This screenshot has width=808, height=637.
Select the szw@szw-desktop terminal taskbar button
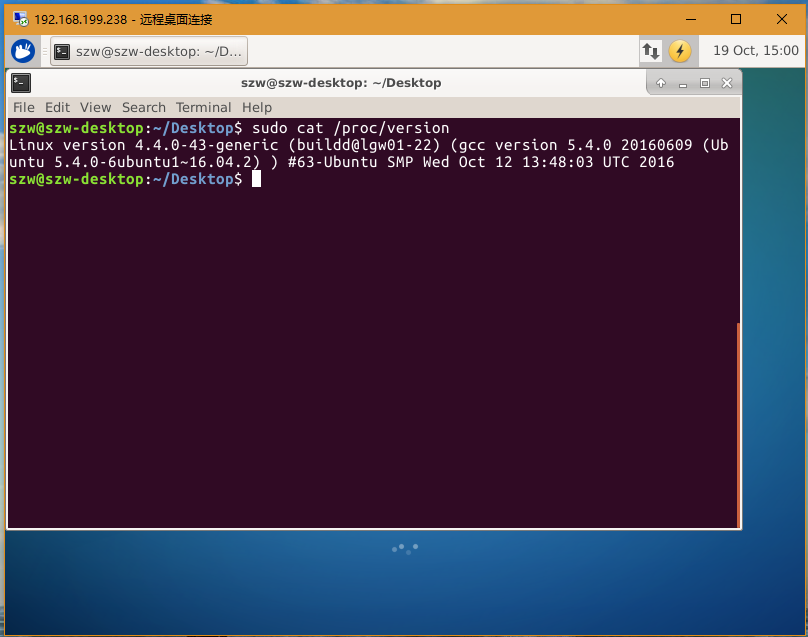tap(149, 51)
